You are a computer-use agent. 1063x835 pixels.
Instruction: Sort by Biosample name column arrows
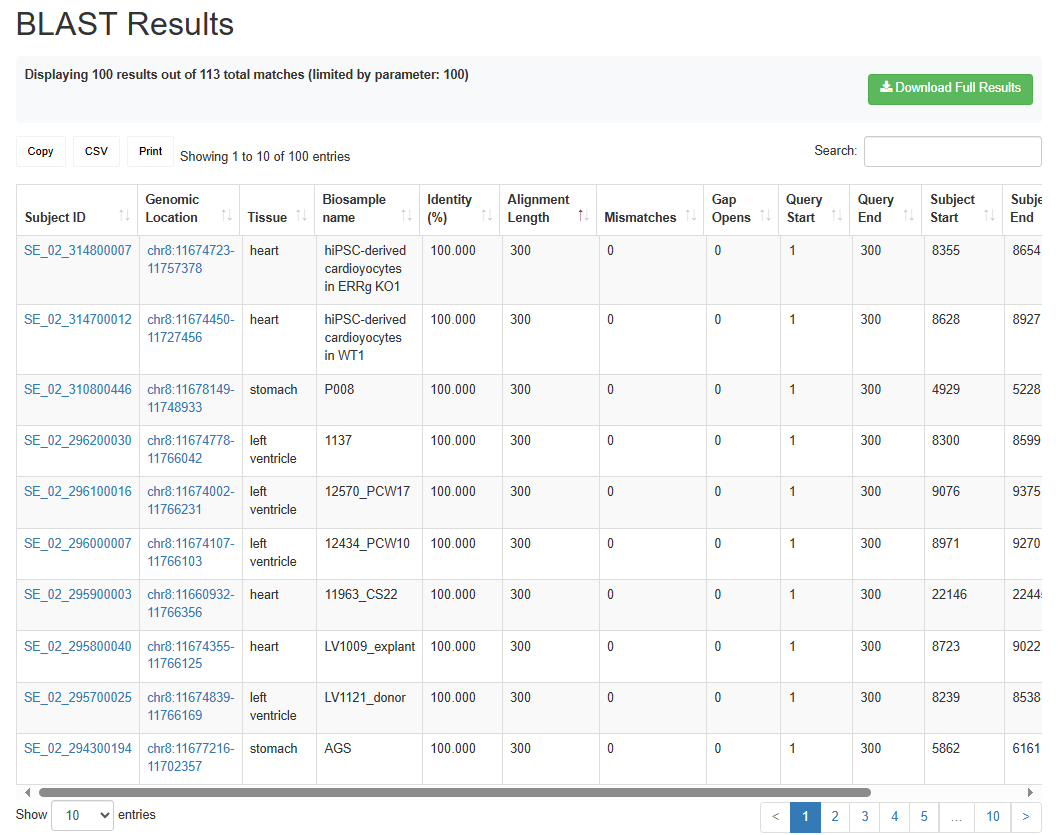(x=407, y=216)
